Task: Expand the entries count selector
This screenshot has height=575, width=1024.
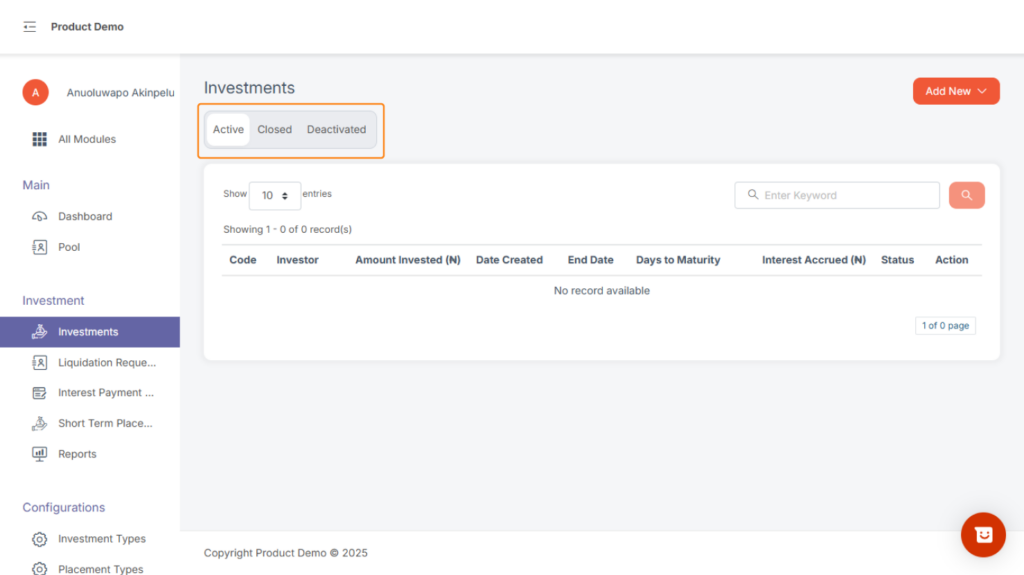Action: click(274, 196)
